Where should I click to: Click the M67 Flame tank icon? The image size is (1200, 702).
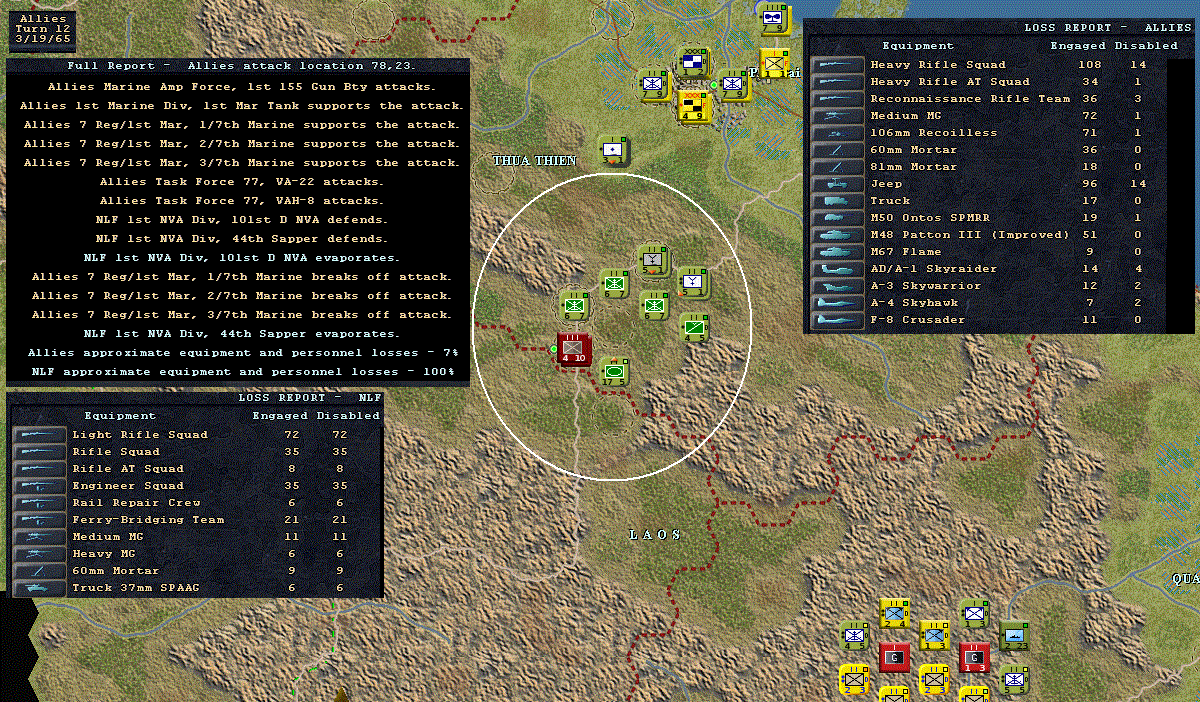pyautogui.click(x=836, y=252)
